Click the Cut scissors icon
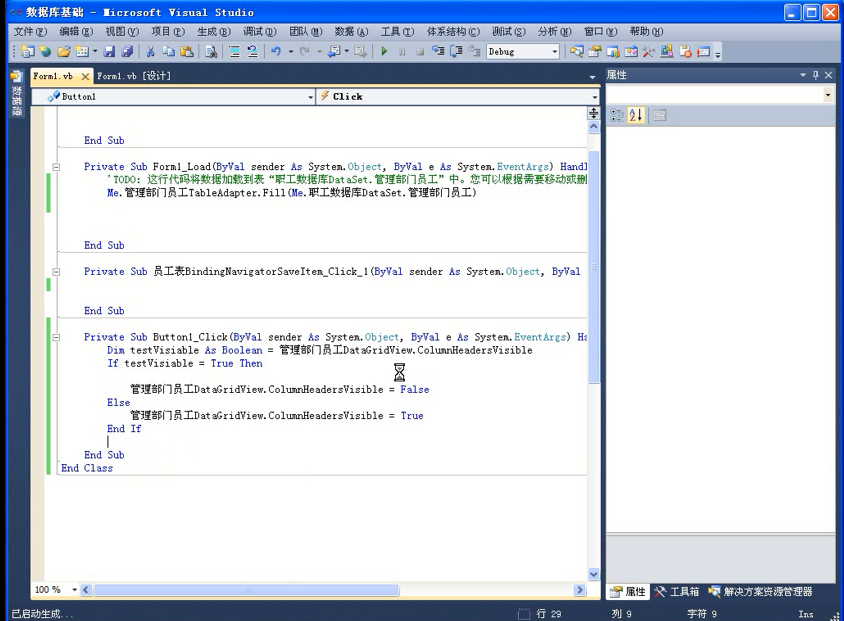 151,52
